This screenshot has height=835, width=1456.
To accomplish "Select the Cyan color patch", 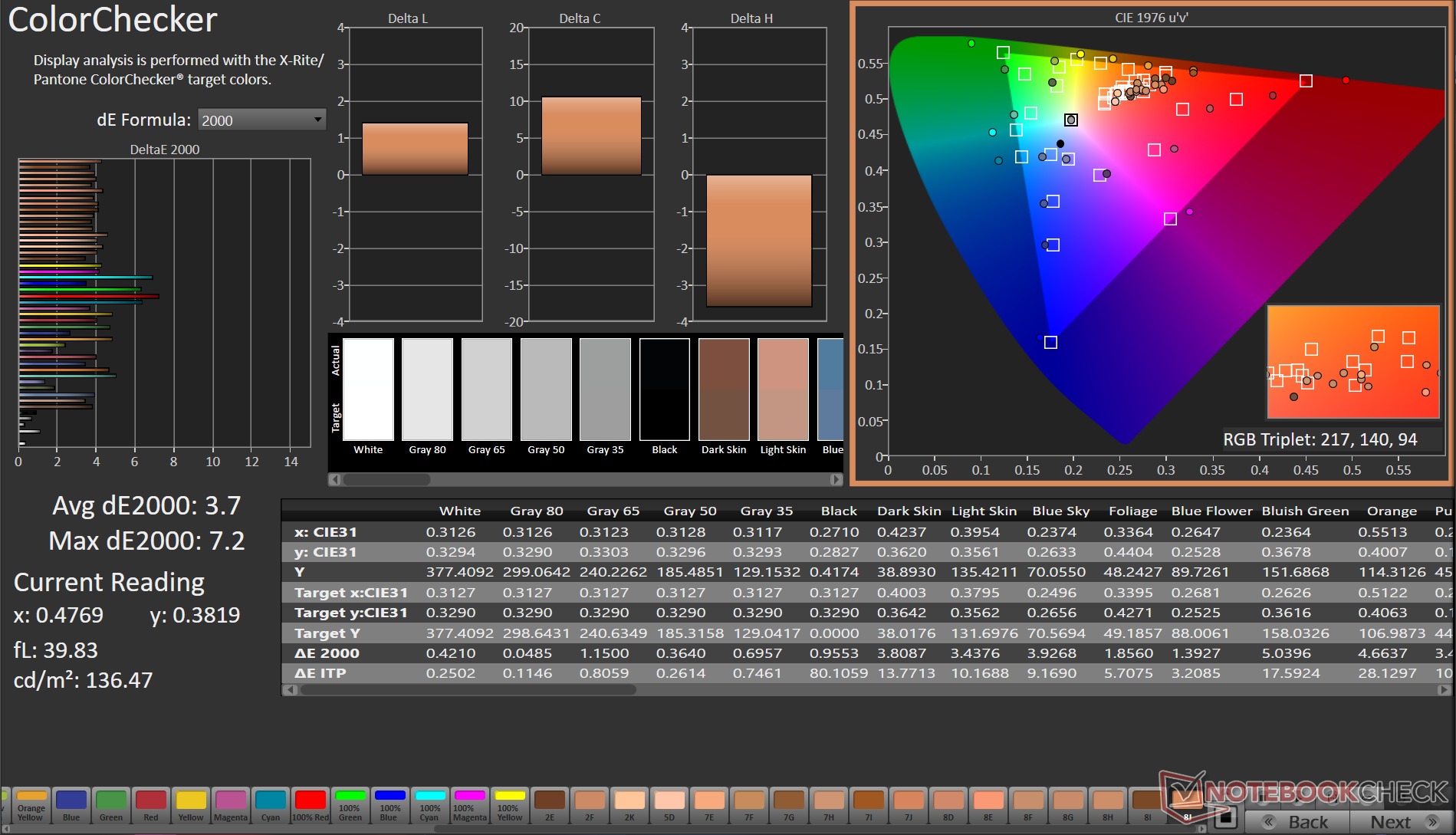I will [271, 806].
